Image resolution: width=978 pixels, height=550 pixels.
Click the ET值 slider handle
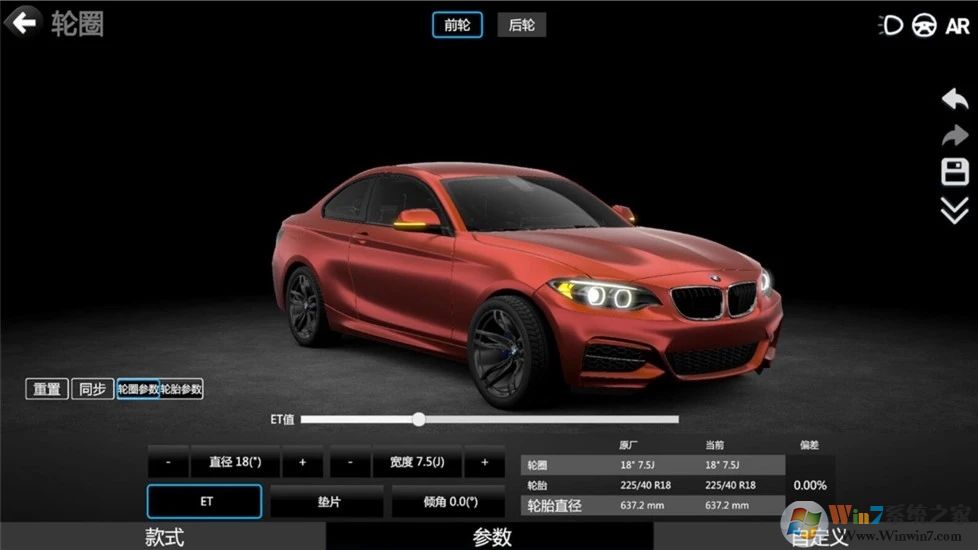[x=419, y=419]
